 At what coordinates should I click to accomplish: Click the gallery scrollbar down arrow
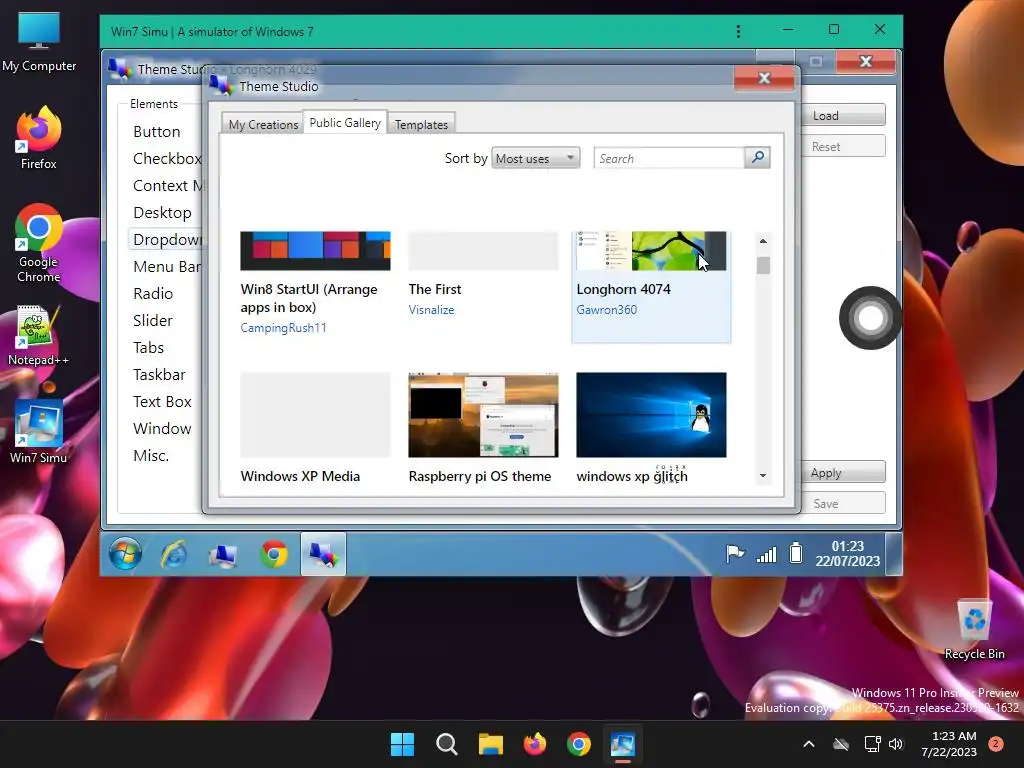tap(763, 475)
